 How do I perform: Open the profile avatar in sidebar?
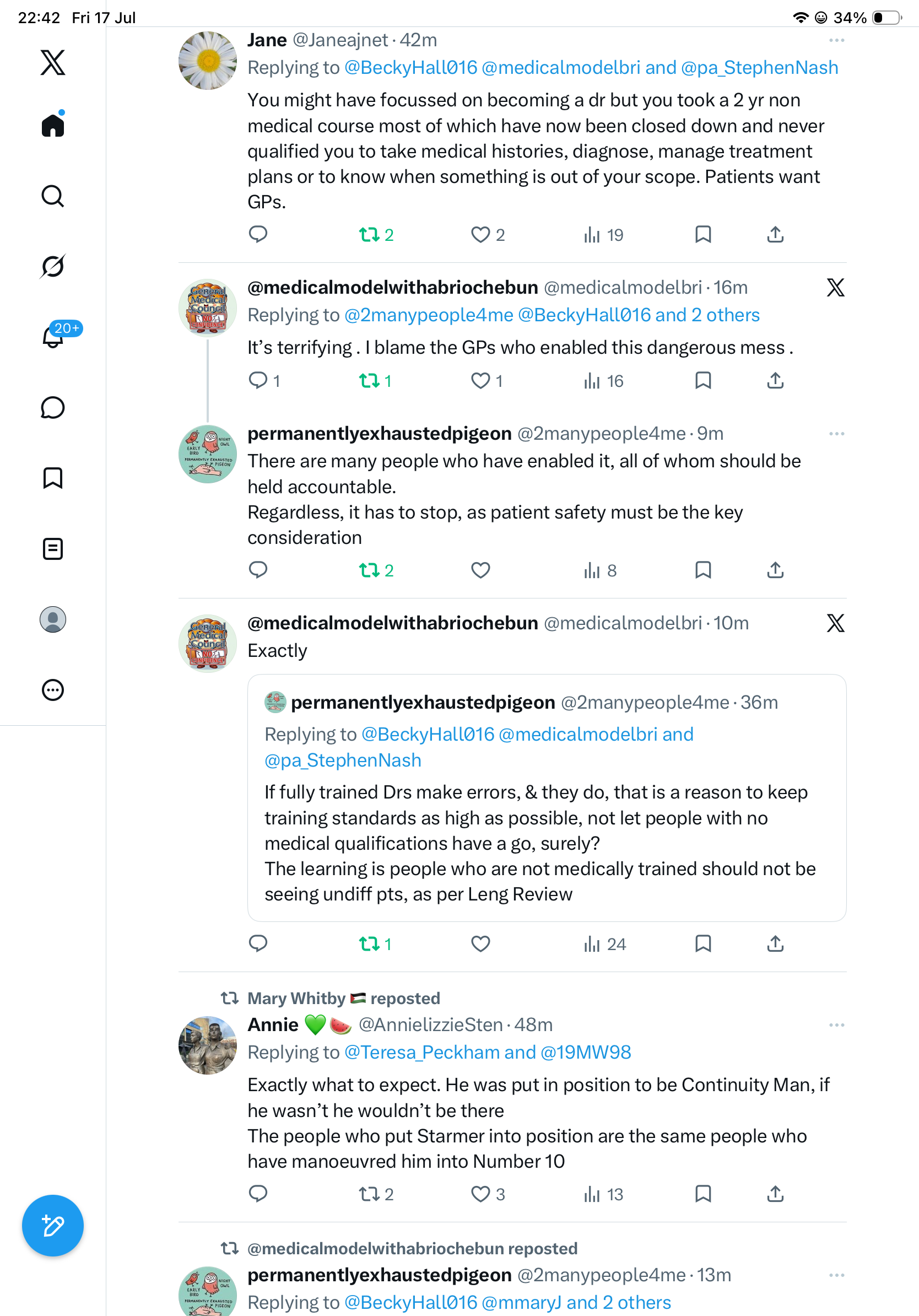click(x=53, y=619)
